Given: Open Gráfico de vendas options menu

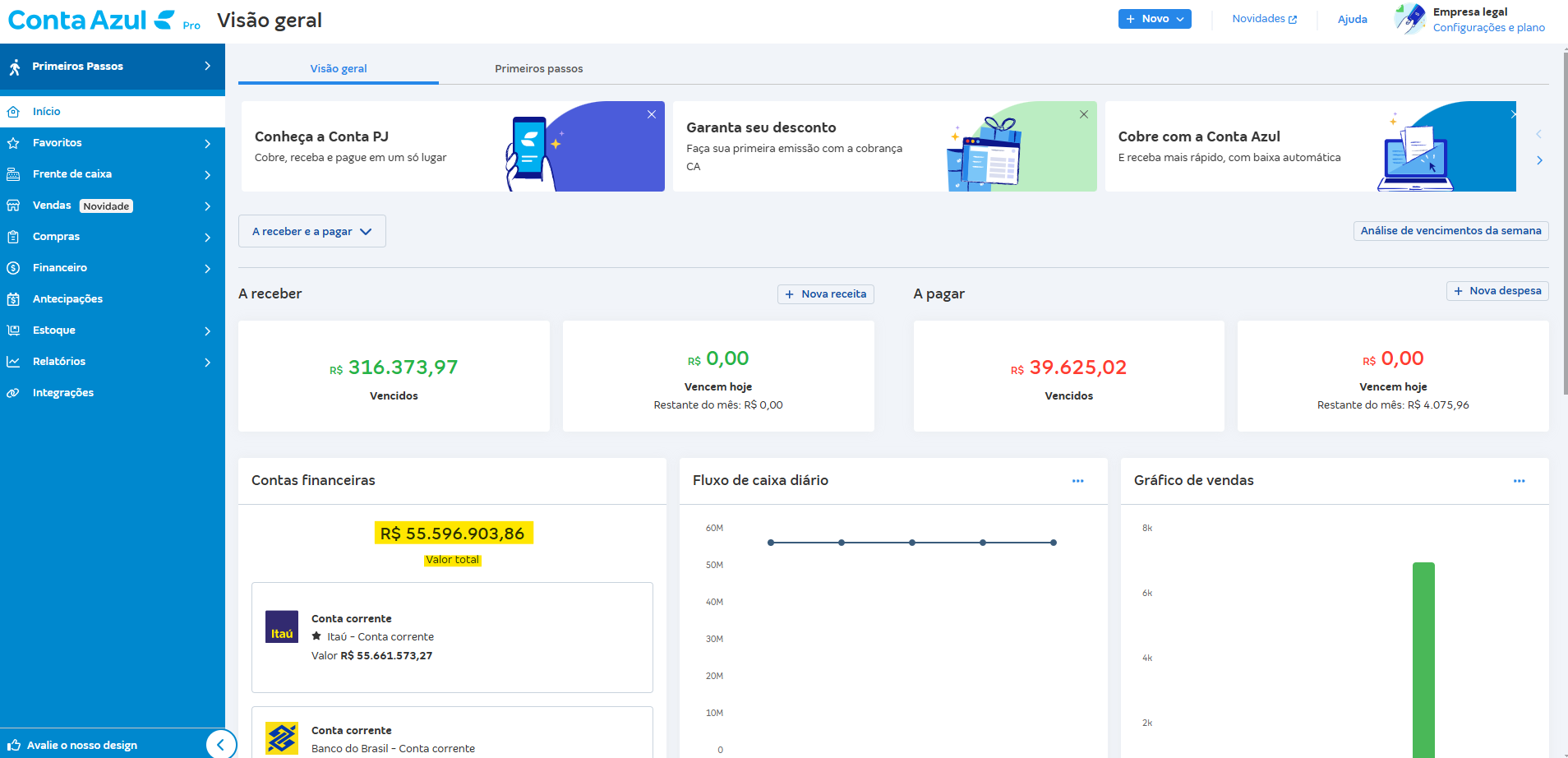Looking at the screenshot, I should tap(1520, 481).
